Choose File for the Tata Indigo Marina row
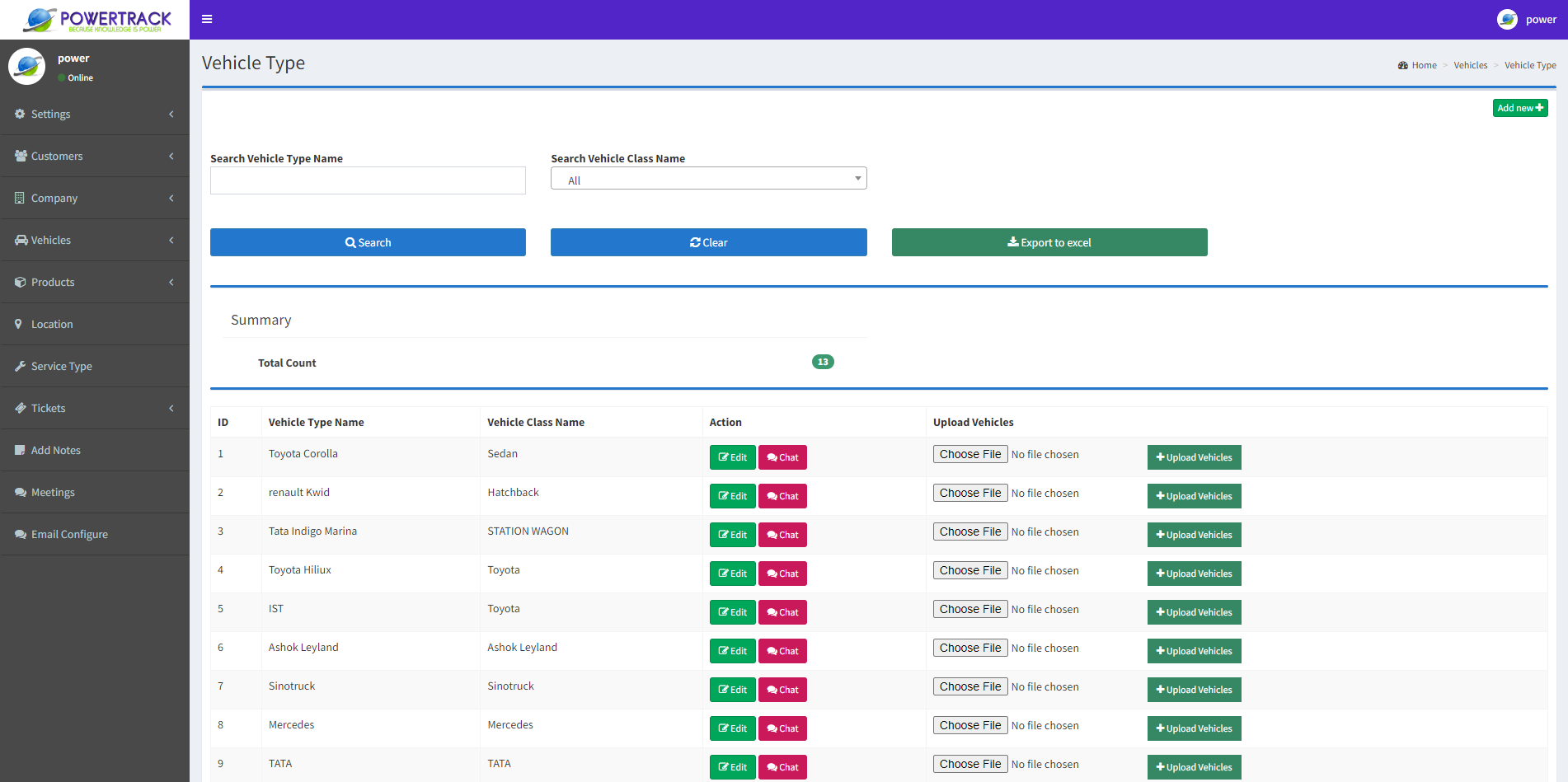This screenshot has width=1568, height=782. [x=969, y=531]
